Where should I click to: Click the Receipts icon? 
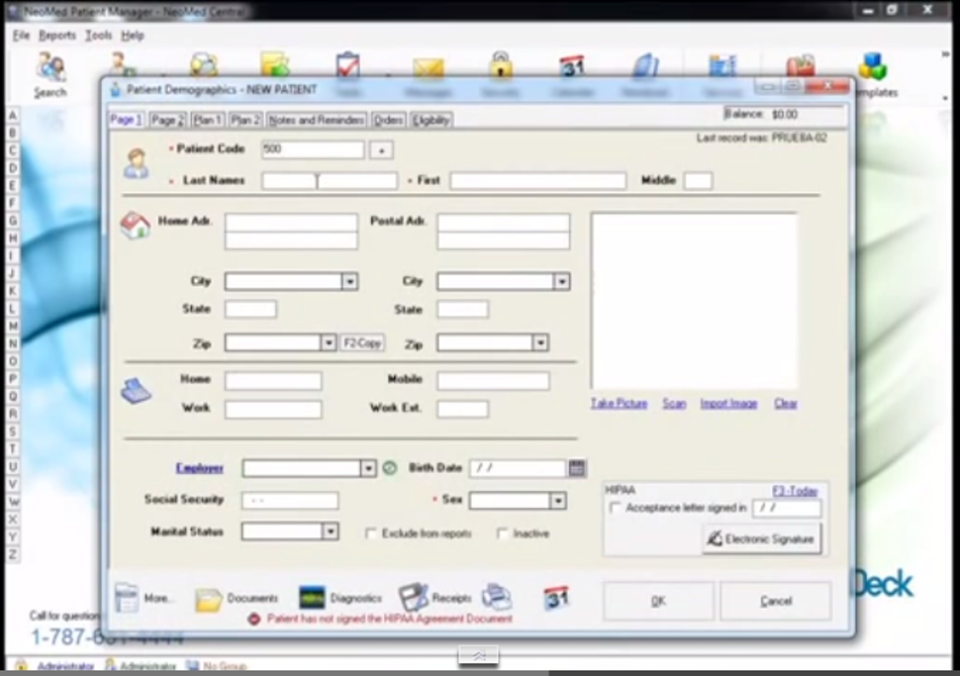[410, 597]
